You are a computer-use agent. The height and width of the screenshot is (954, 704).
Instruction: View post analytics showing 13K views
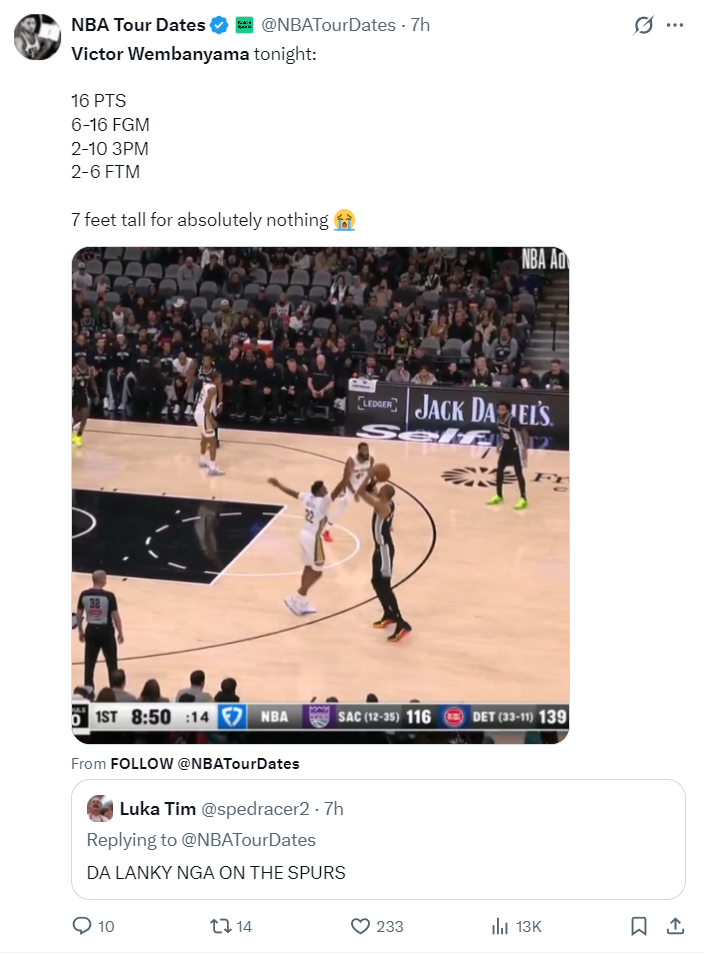click(501, 926)
